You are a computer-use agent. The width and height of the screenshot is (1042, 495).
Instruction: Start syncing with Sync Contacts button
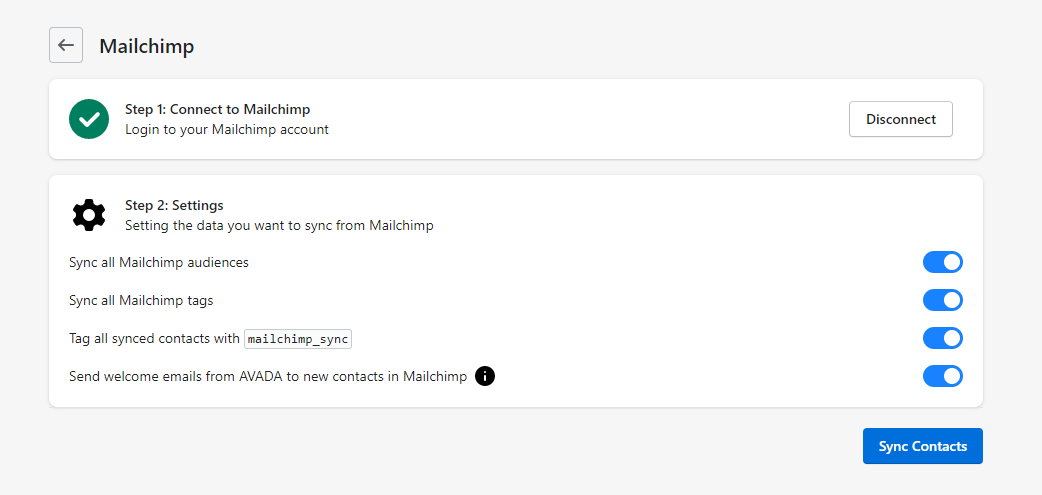pyautogui.click(x=922, y=446)
